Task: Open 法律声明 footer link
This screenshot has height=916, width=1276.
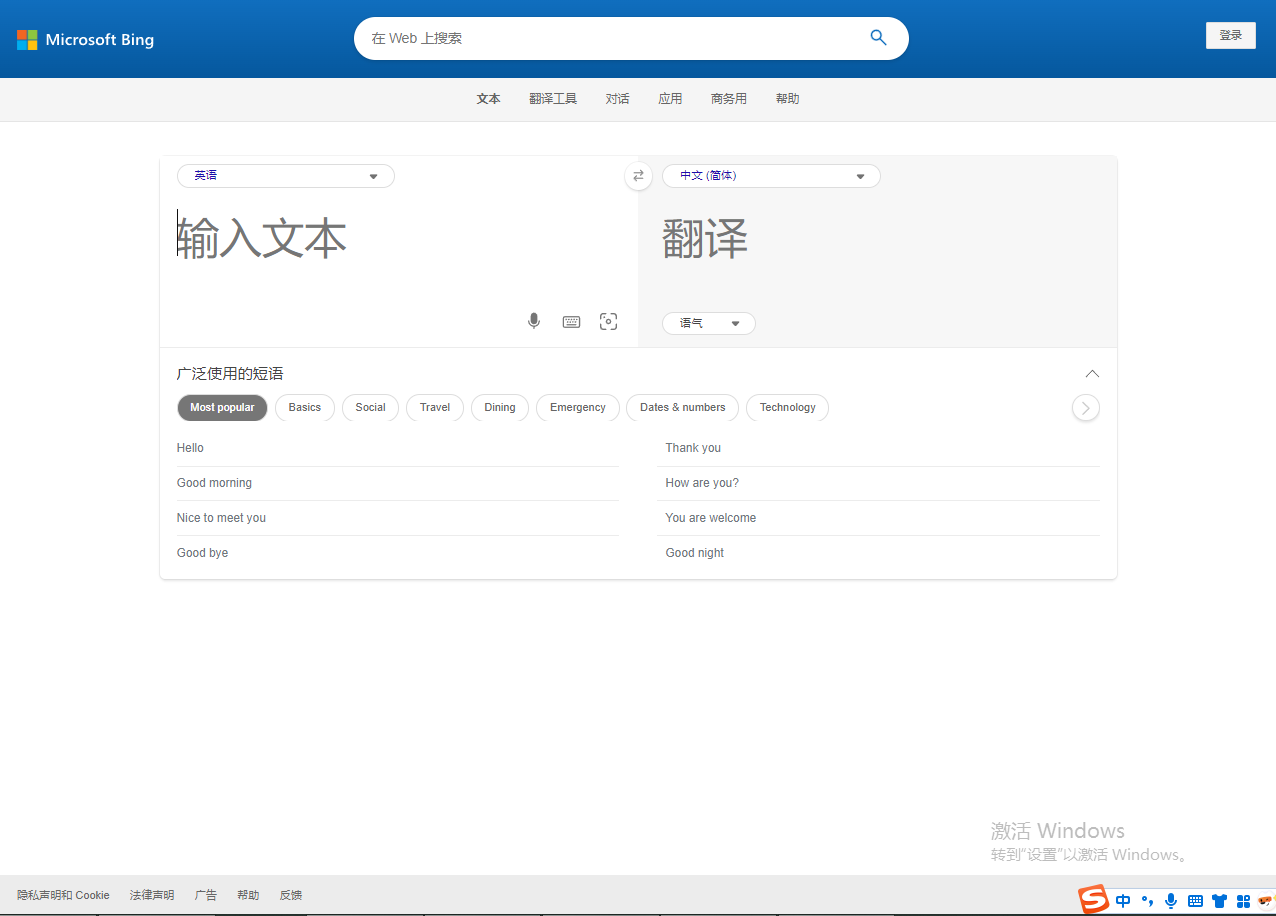Action: (152, 895)
